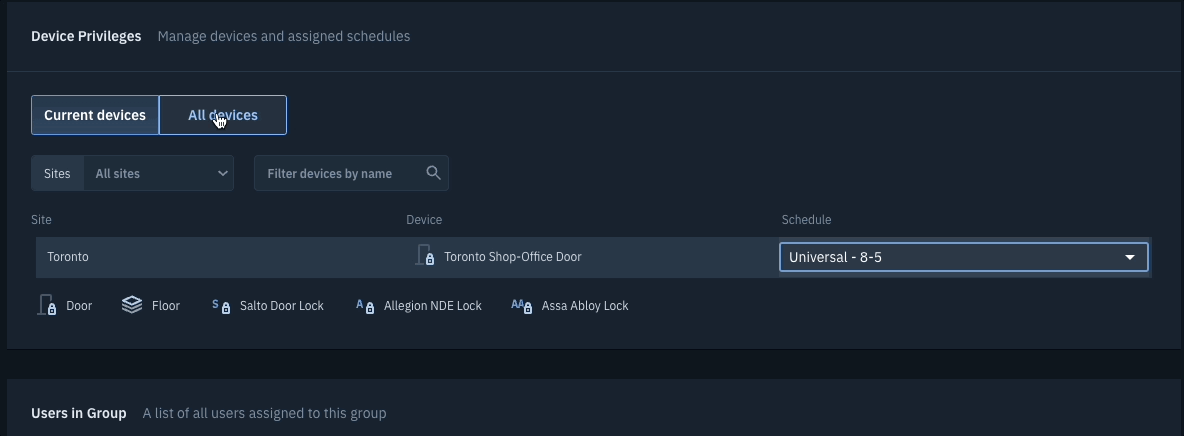Viewport: 1184px width, 436px height.
Task: Click the Sites label
Action: point(57,173)
